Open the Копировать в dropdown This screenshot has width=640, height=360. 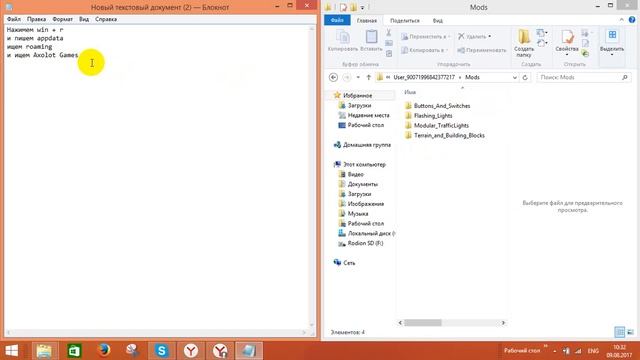[x=424, y=50]
